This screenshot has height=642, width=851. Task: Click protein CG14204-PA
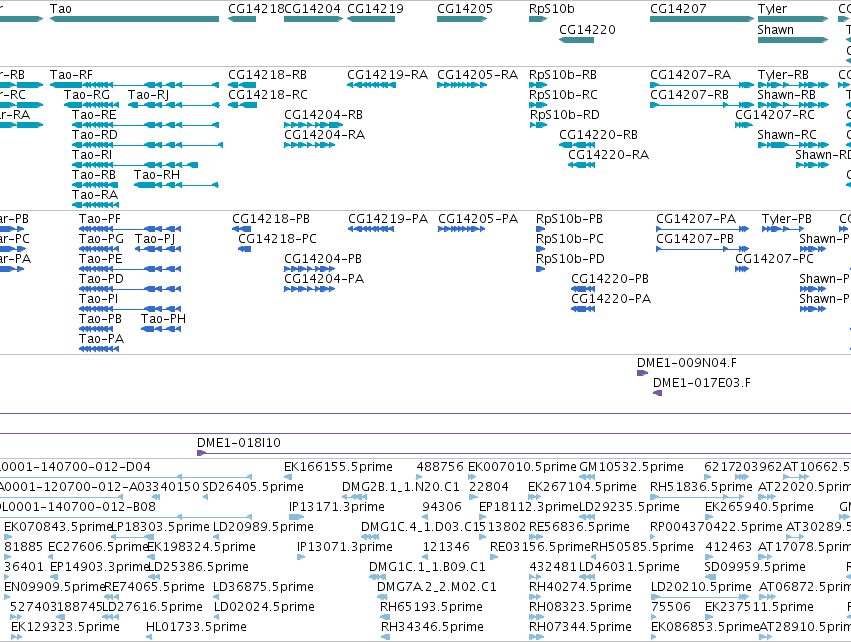click(309, 289)
